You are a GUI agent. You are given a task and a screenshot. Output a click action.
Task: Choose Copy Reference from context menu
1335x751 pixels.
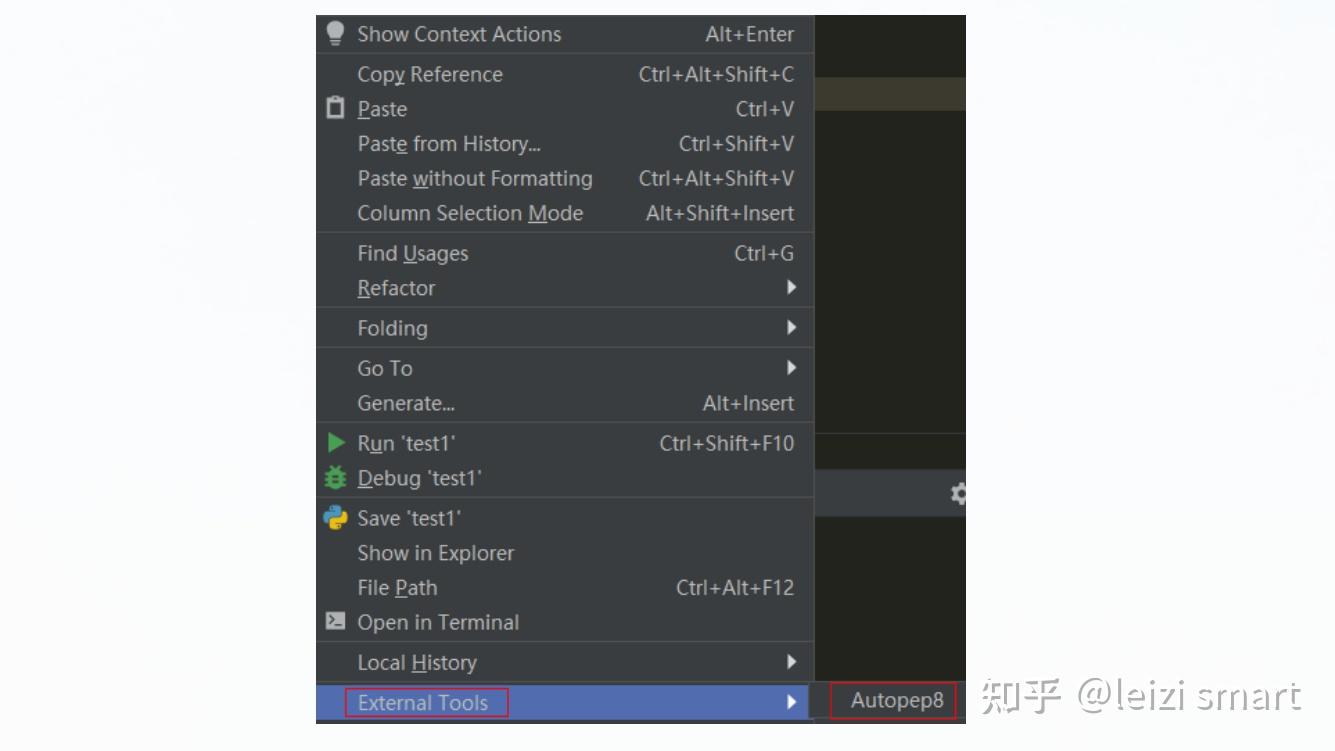point(565,74)
